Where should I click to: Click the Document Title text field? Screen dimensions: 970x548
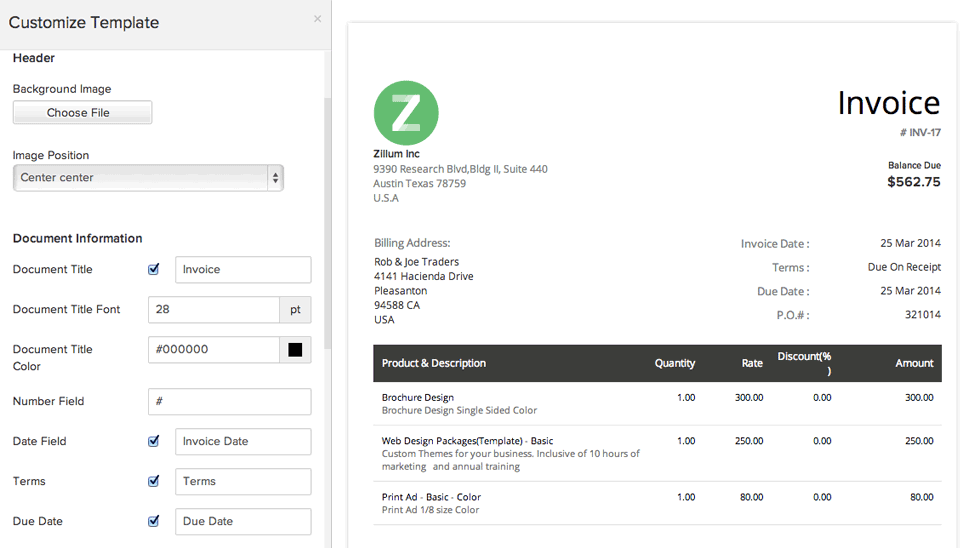[x=242, y=270]
